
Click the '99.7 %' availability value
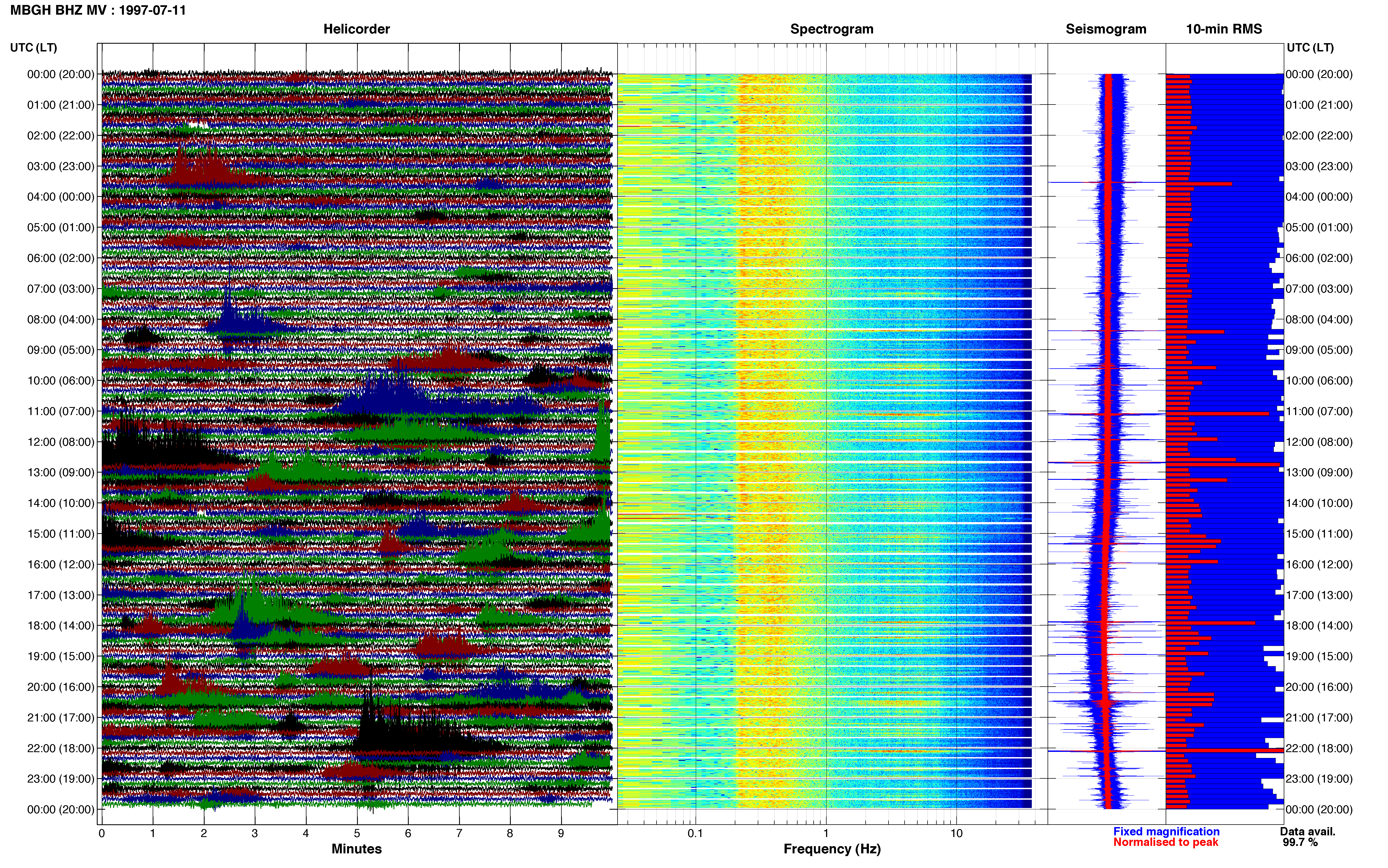[1300, 843]
